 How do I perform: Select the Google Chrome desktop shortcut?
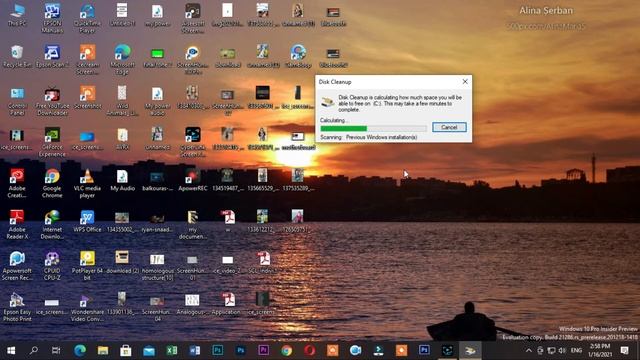pos(52,184)
